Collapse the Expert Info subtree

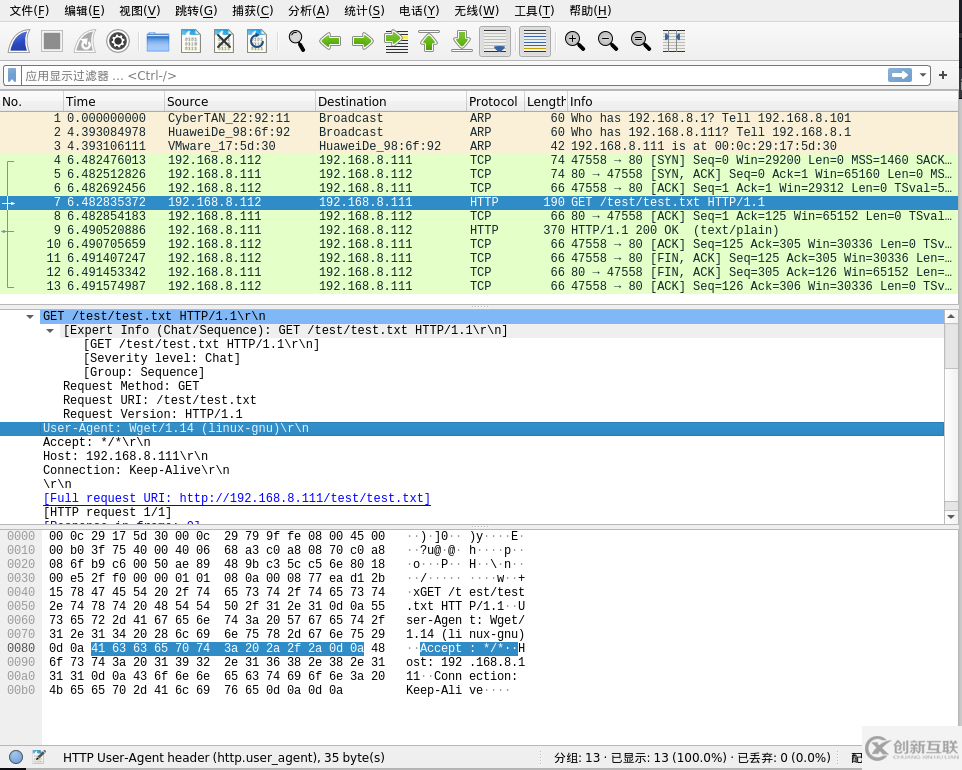tap(50, 331)
